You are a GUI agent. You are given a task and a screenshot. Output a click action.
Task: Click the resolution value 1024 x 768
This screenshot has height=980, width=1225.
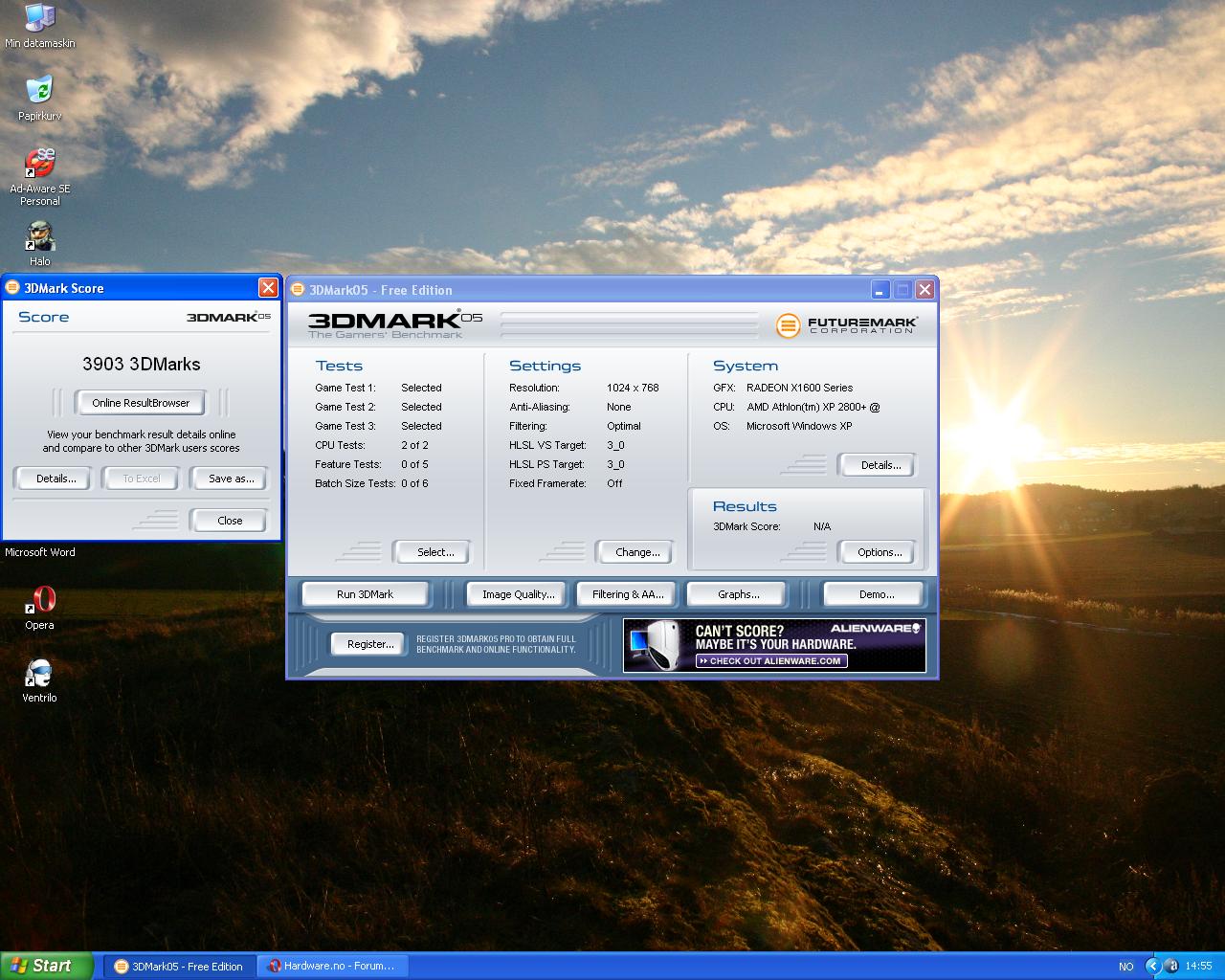coord(633,388)
